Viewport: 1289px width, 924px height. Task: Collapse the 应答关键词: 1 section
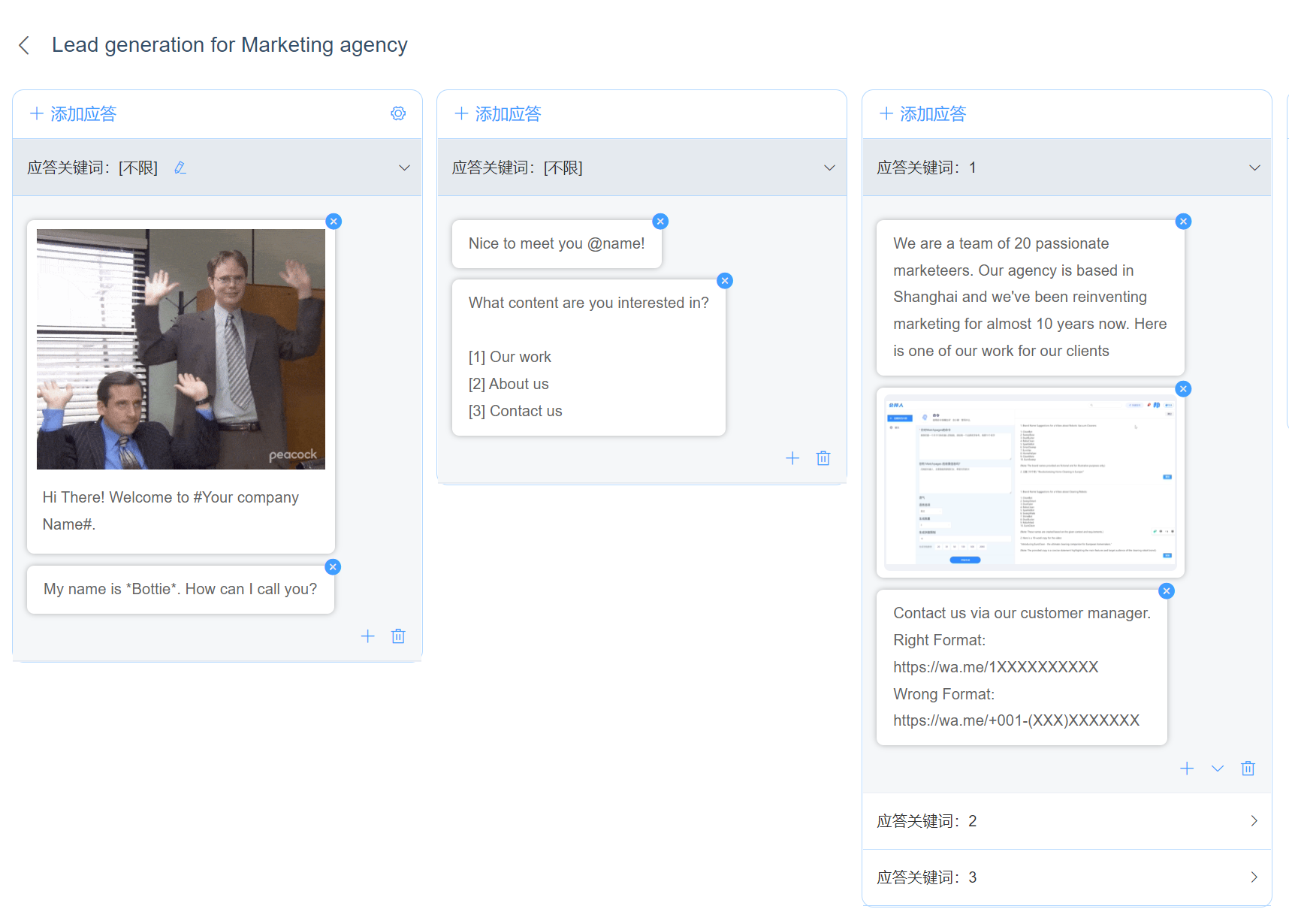(1254, 168)
